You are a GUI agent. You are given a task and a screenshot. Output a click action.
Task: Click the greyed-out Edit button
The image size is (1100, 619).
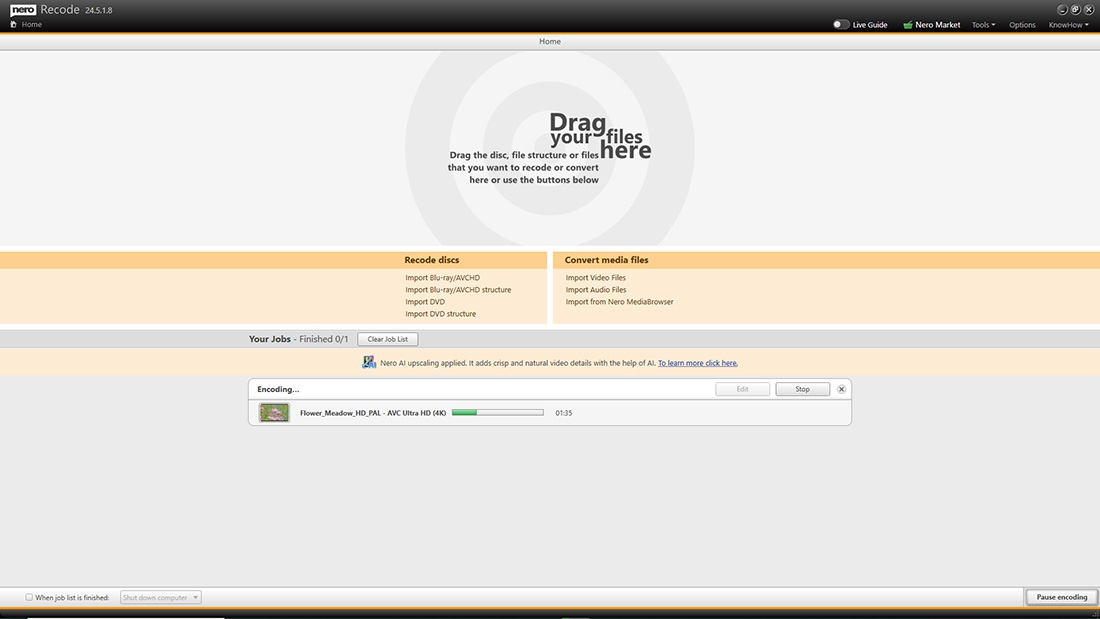pos(742,389)
